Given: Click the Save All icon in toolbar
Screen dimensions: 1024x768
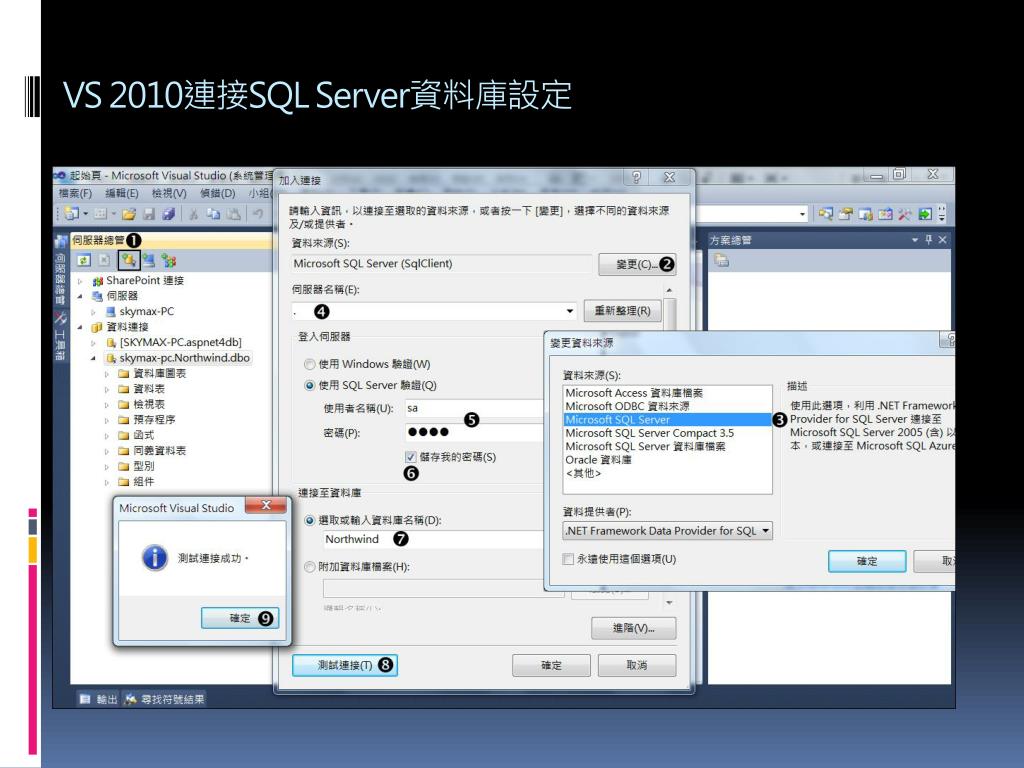Looking at the screenshot, I should click(x=169, y=214).
